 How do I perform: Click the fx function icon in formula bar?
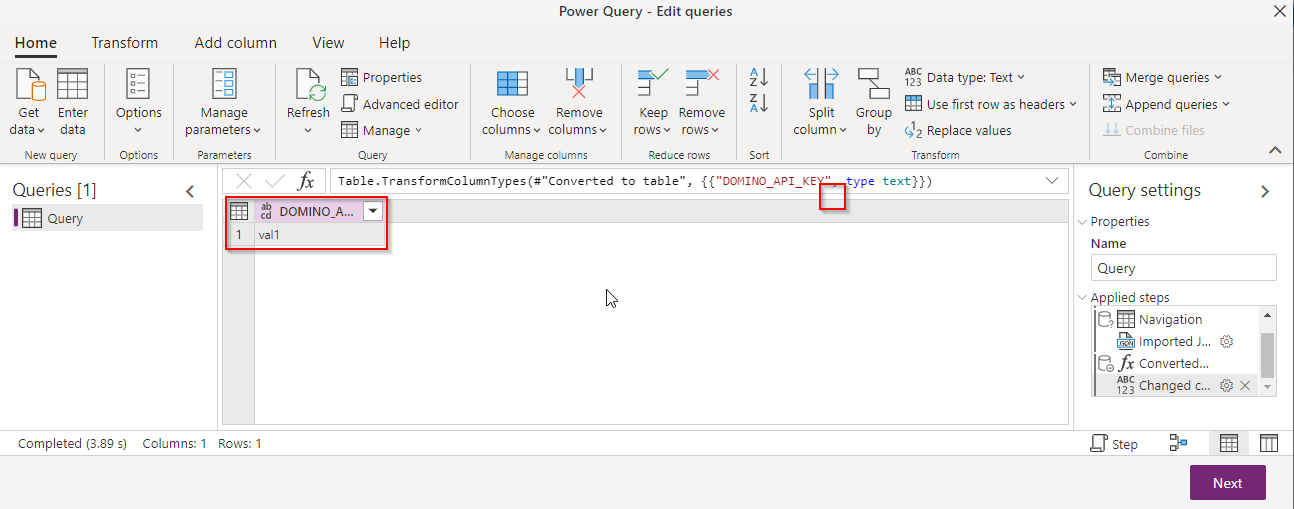click(307, 181)
